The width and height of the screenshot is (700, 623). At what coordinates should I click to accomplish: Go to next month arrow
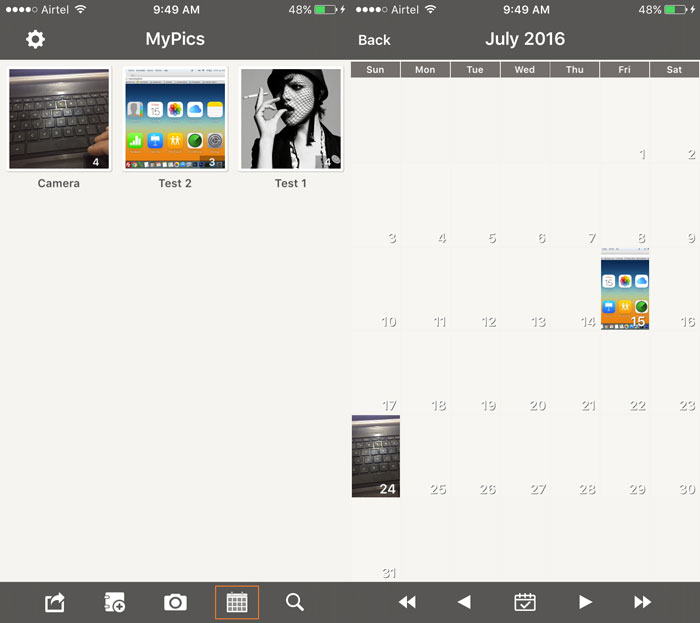586,602
